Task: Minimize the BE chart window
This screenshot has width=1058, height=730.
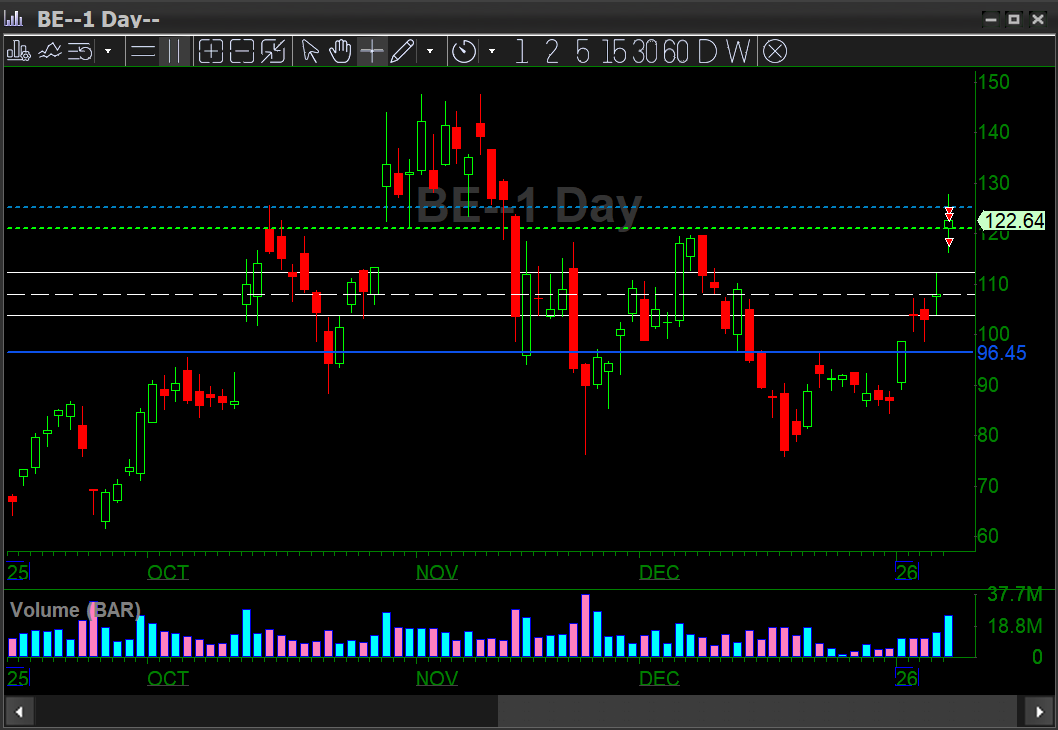Action: pyautogui.click(x=991, y=20)
